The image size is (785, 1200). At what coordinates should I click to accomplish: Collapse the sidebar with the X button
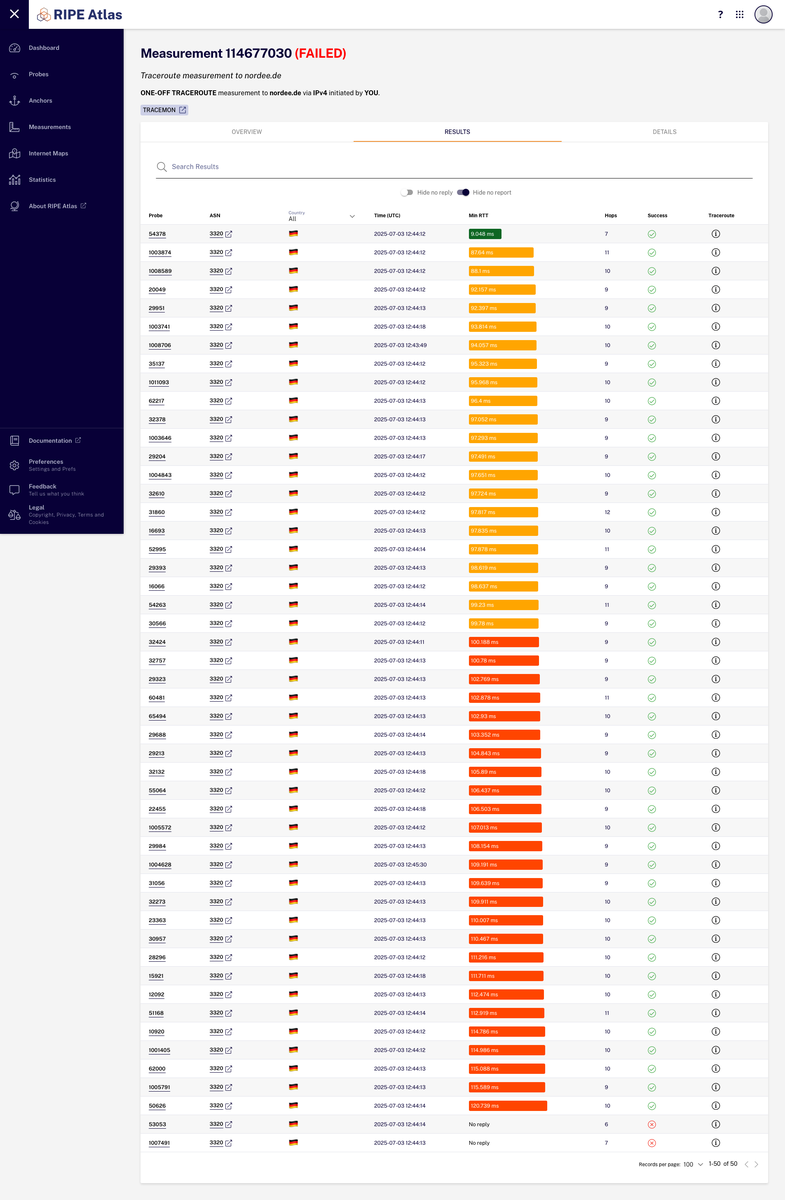point(14,14)
